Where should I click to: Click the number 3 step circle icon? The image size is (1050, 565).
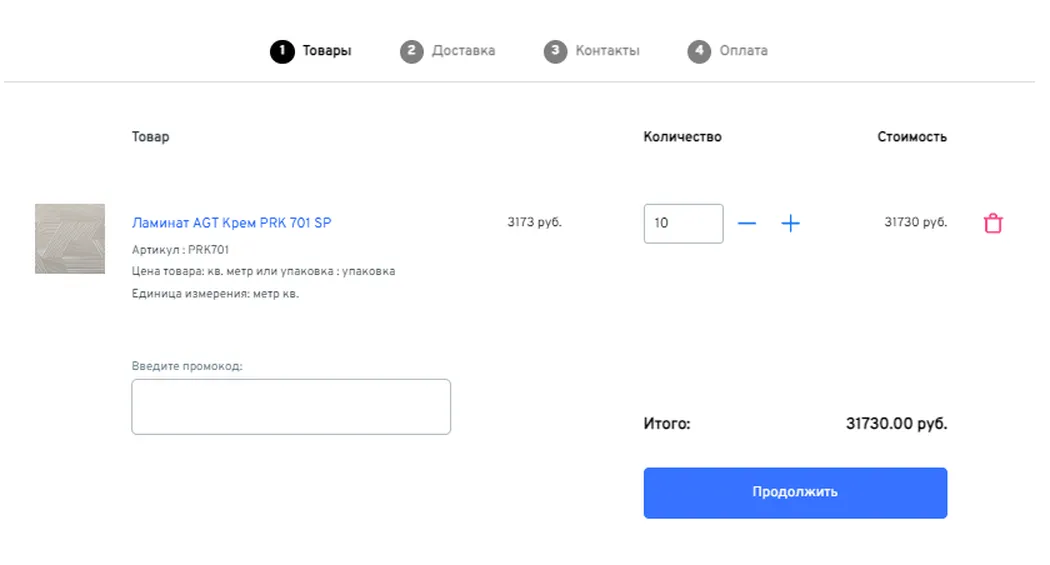pyautogui.click(x=555, y=51)
